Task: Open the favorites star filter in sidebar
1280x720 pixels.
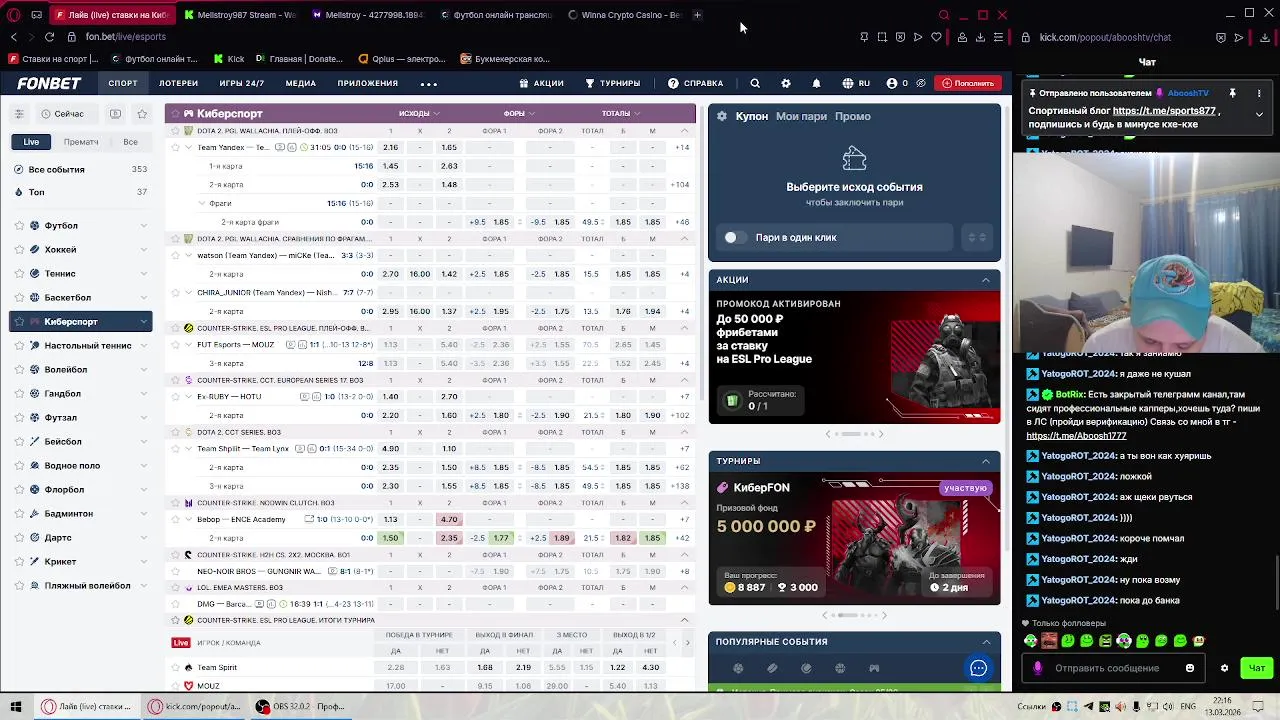Action: pyautogui.click(x=142, y=114)
